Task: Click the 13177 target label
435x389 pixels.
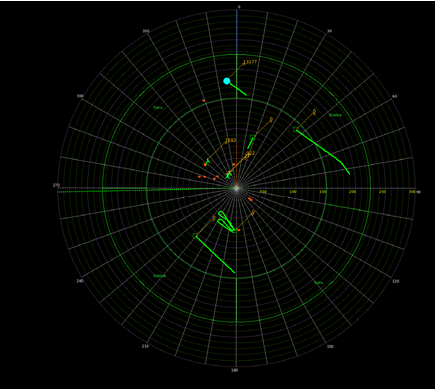Action: [x=250, y=62]
